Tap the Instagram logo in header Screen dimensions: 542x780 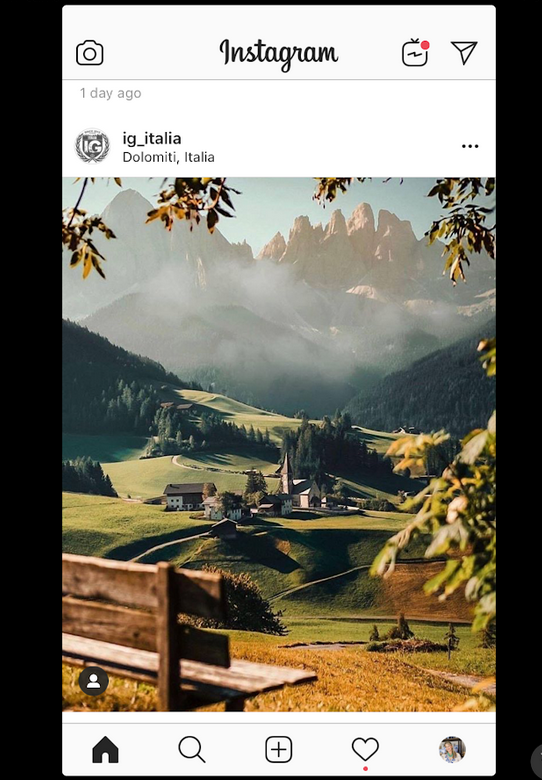pyautogui.click(x=278, y=54)
